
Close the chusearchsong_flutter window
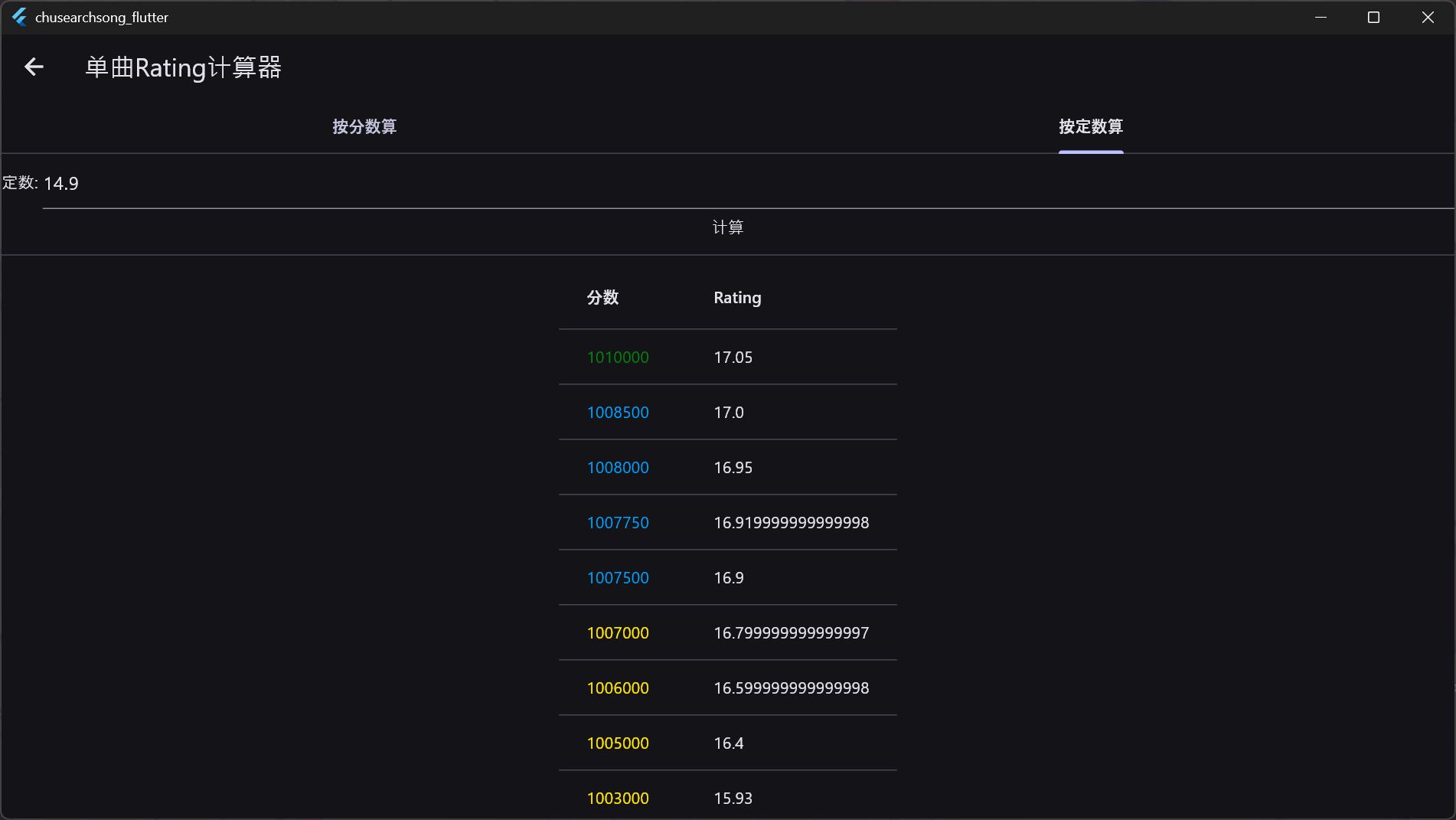click(1428, 17)
